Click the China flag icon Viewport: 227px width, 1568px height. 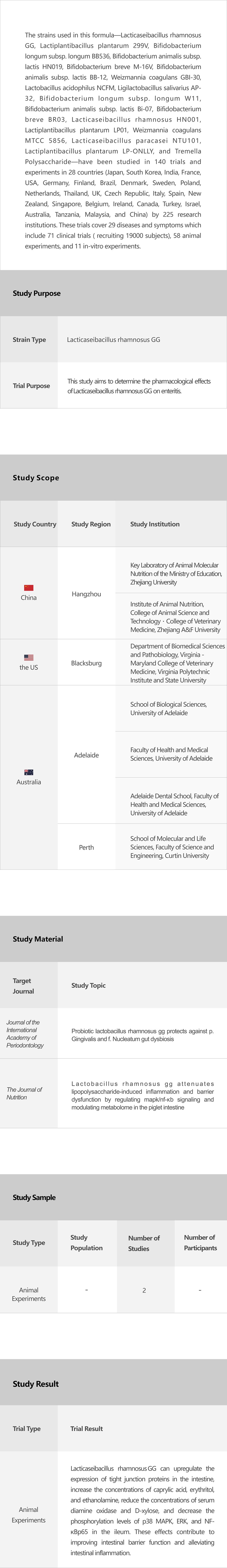[x=29, y=587]
